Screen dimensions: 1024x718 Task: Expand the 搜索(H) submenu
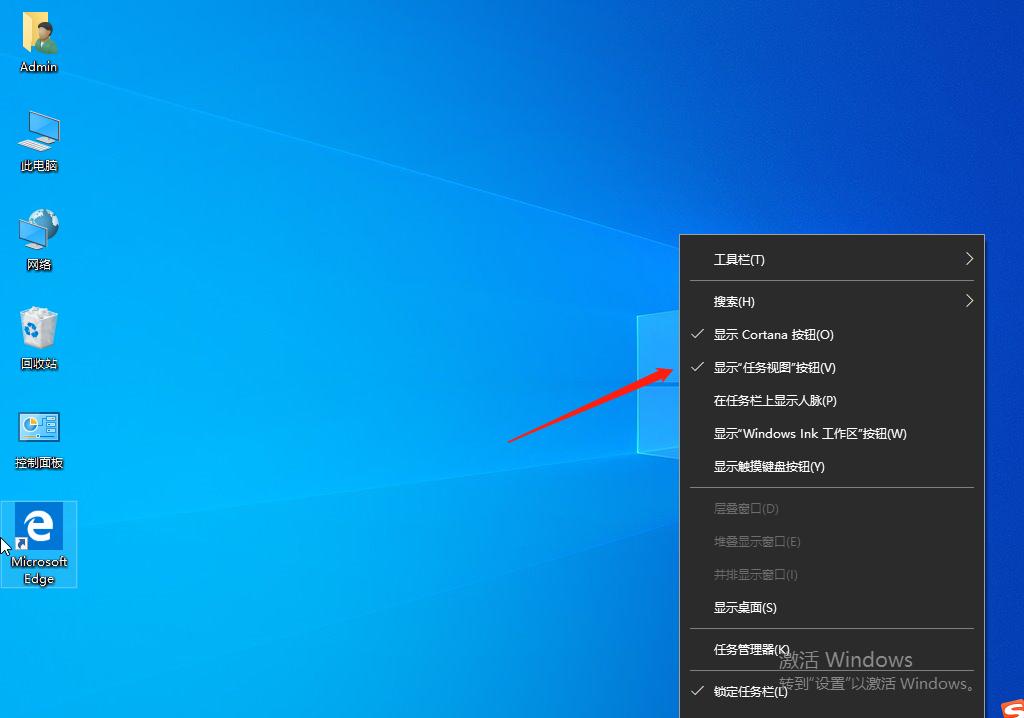pos(831,301)
